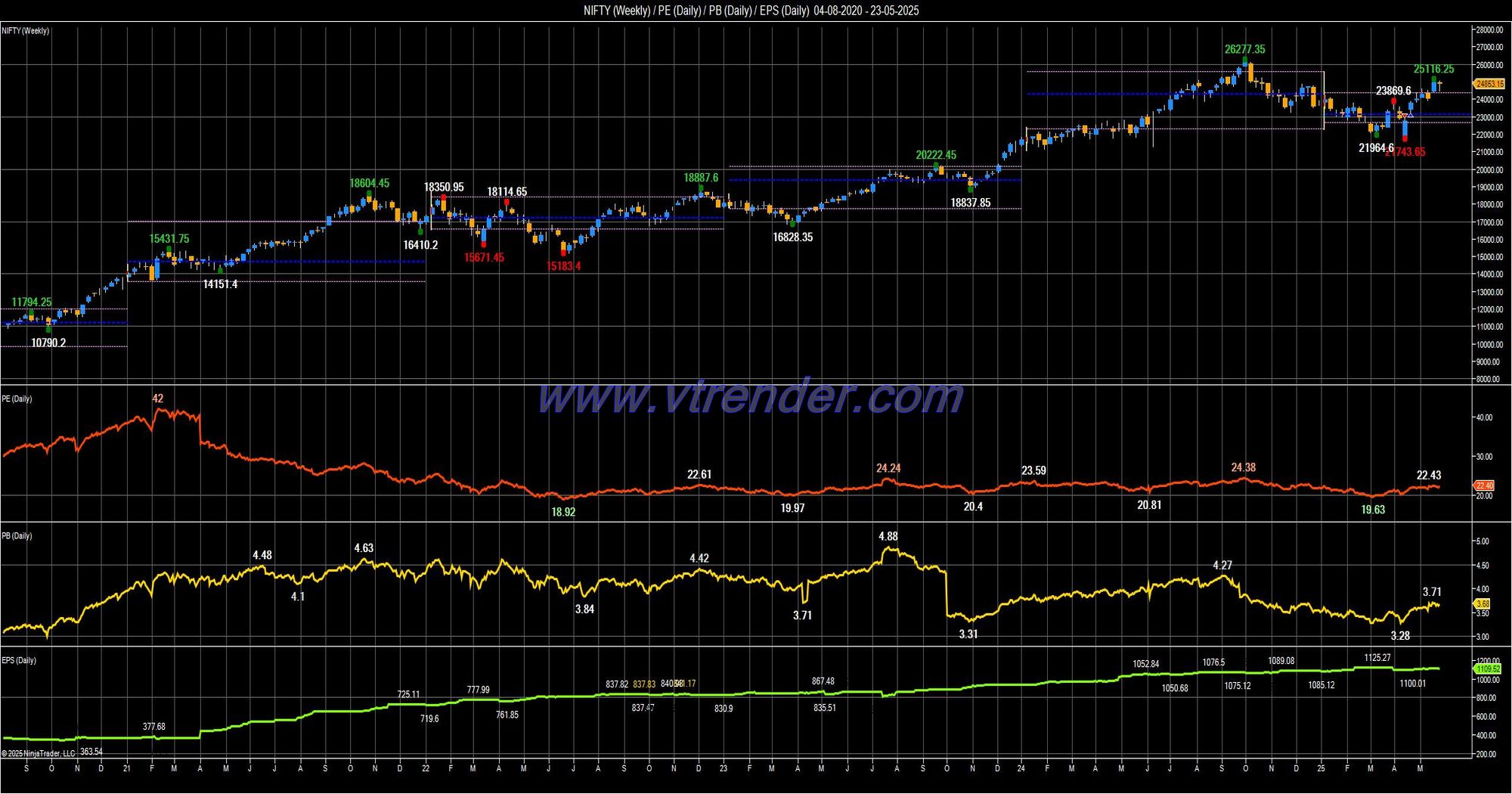Click the green 25116.25 high label
The width and height of the screenshot is (1512, 794).
[x=1433, y=69]
